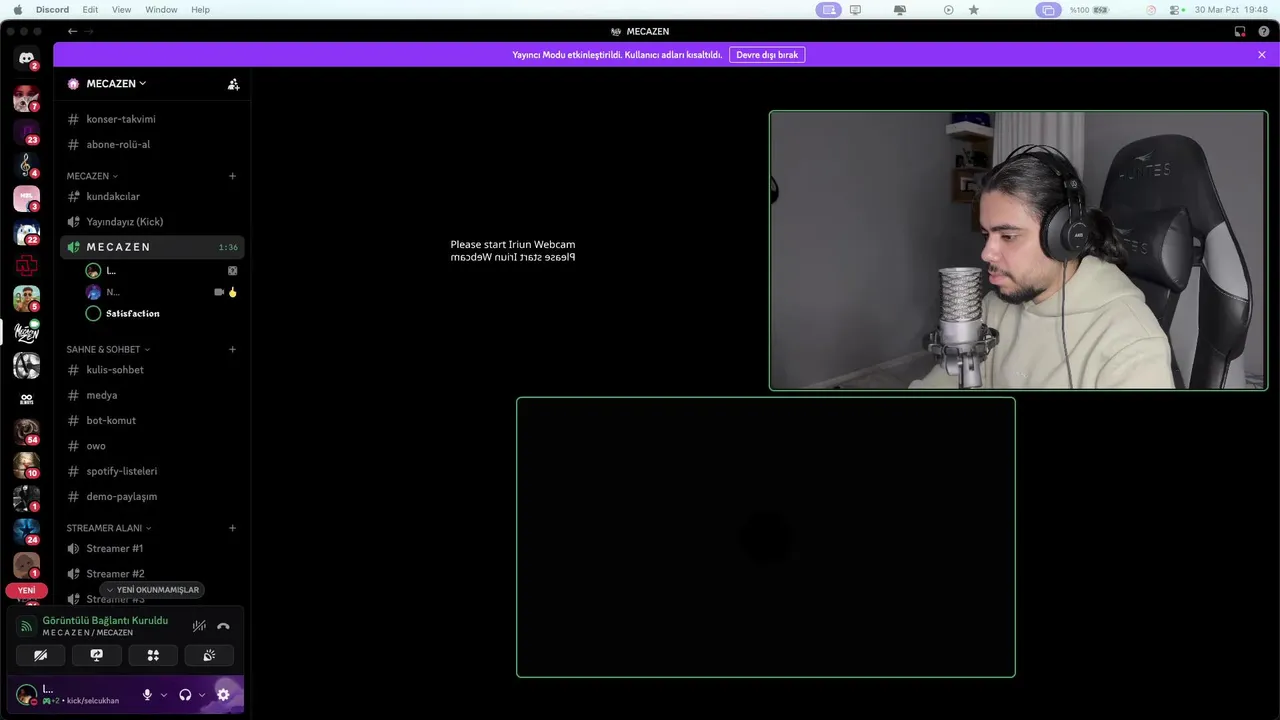Open the server icon with badge 24

pyautogui.click(x=26, y=532)
